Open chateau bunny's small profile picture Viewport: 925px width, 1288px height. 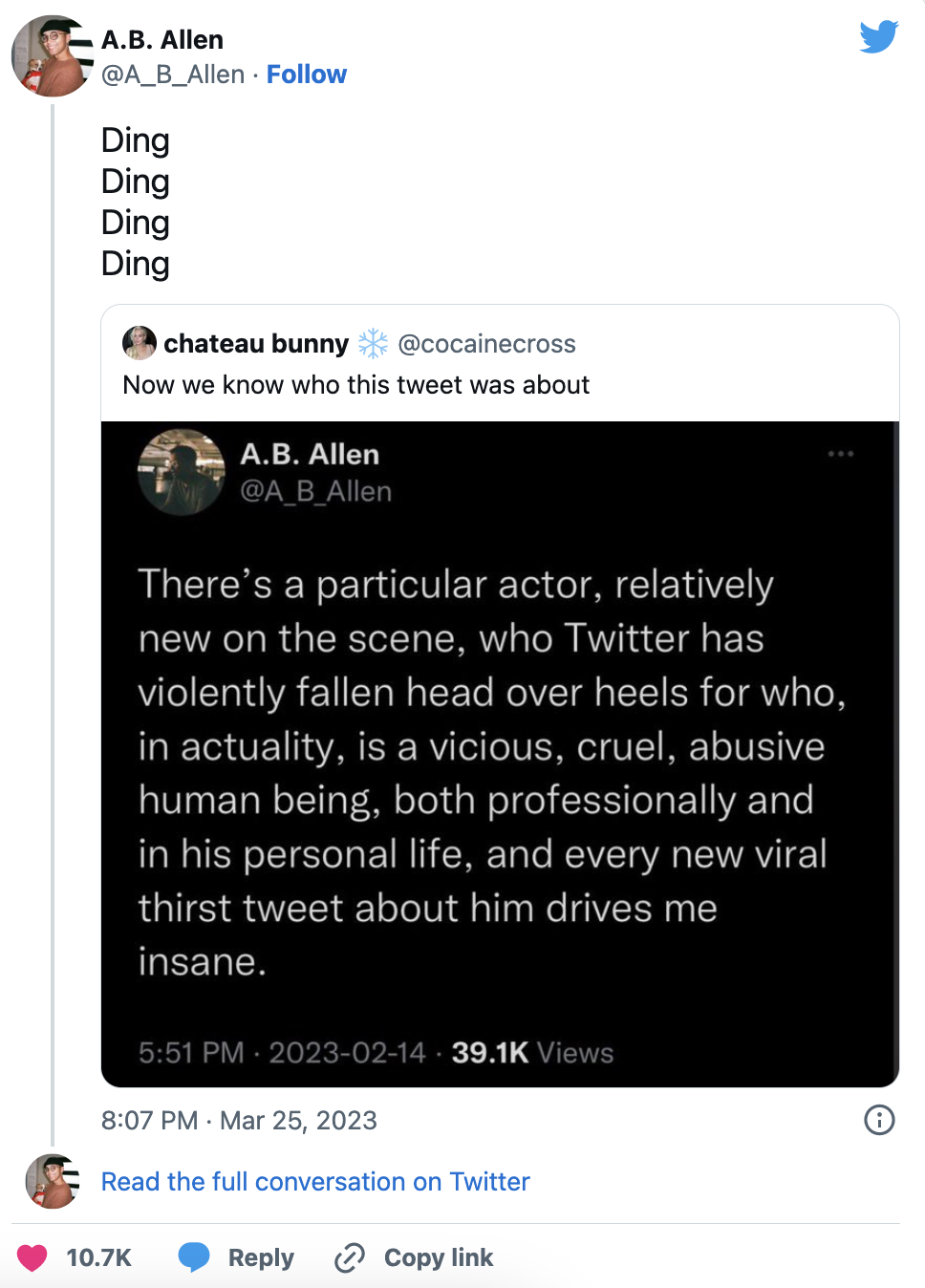[x=140, y=343]
